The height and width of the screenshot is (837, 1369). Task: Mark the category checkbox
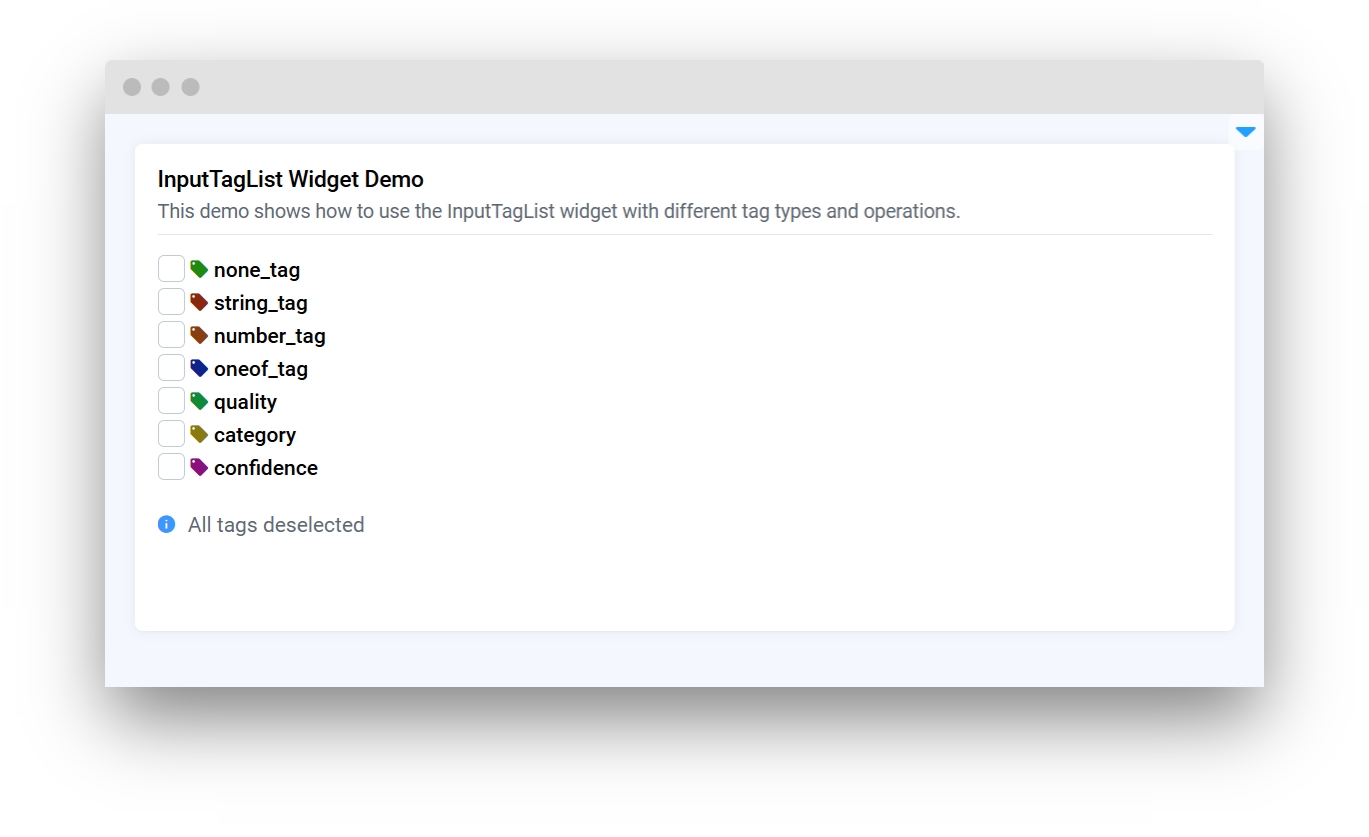[x=171, y=434]
